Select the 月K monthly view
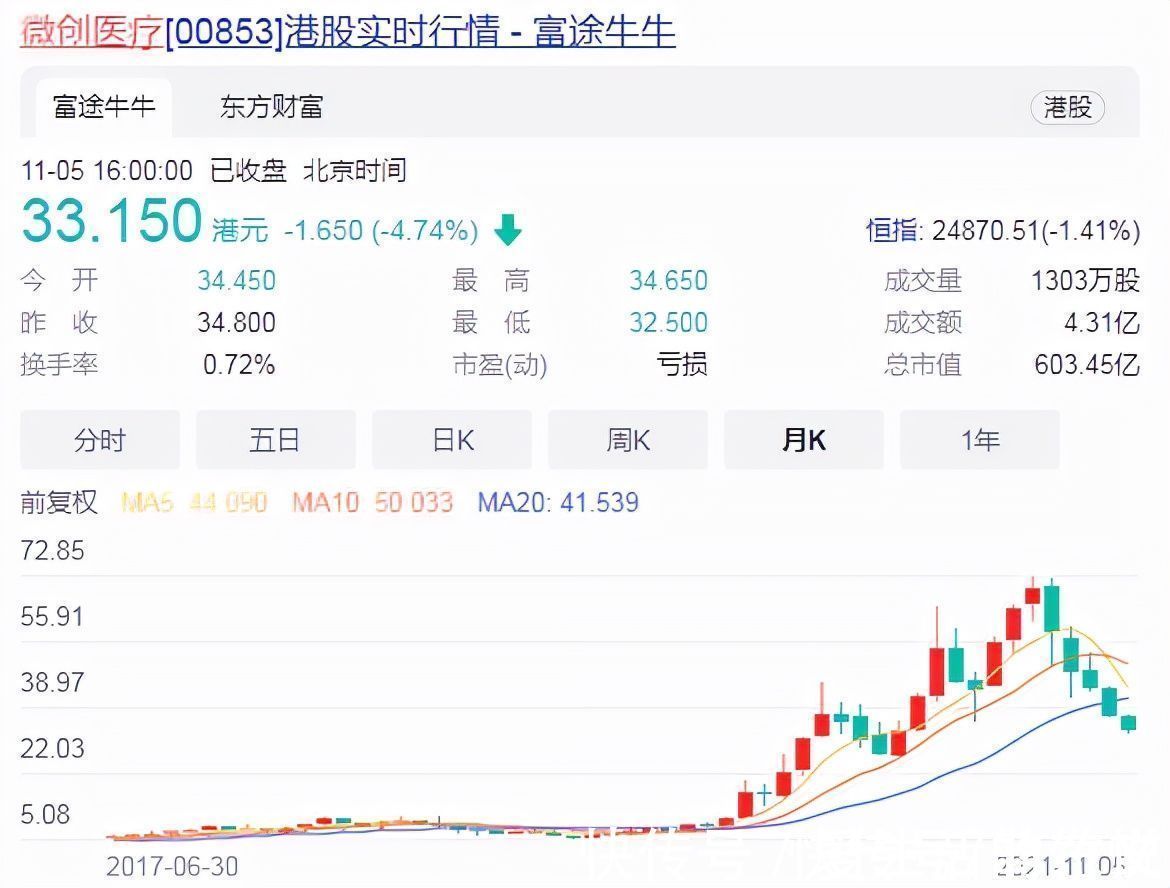 [803, 439]
